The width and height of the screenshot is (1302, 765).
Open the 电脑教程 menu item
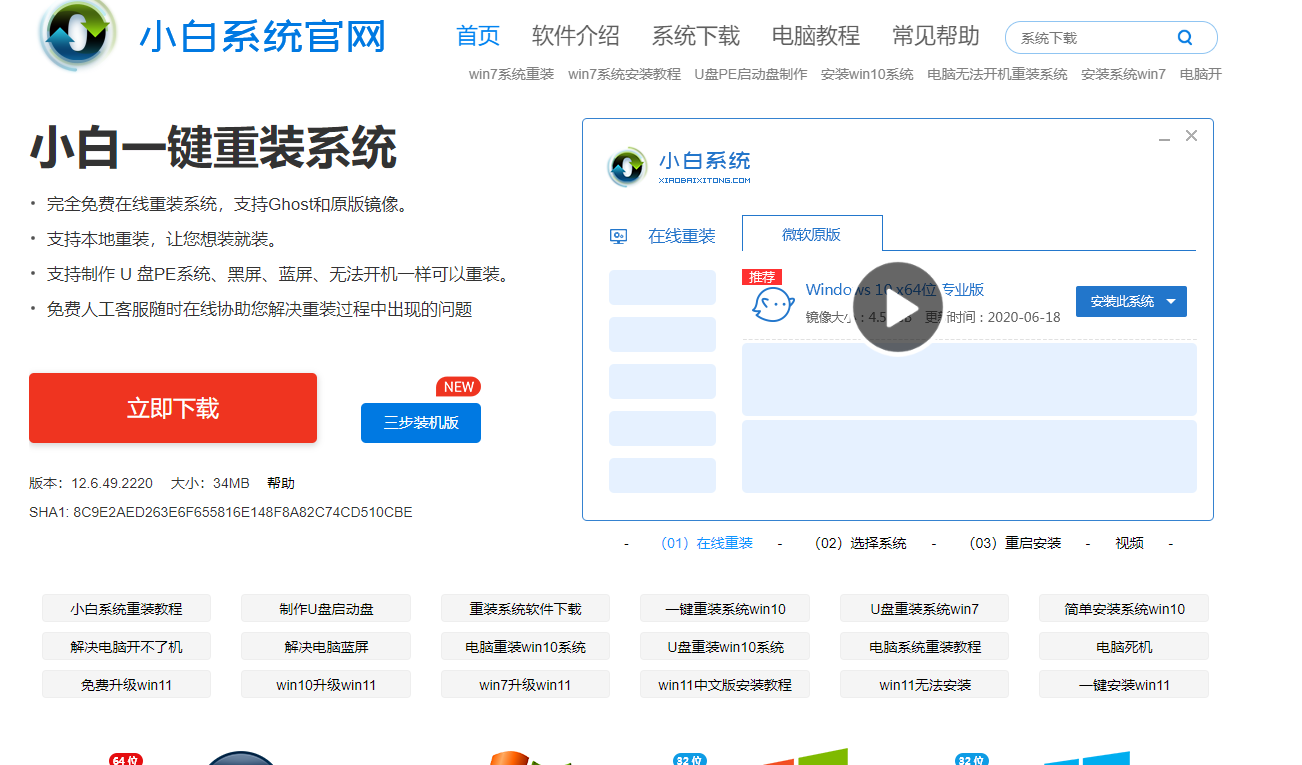pyautogui.click(x=815, y=36)
